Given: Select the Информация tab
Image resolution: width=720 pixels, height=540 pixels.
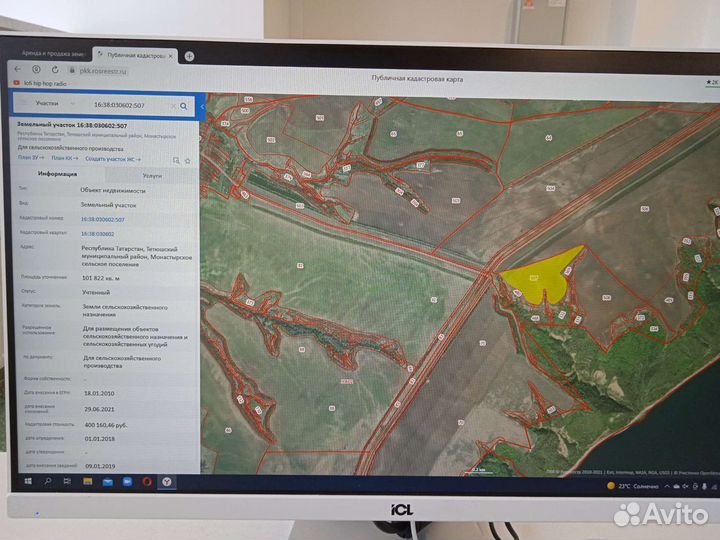Looking at the screenshot, I should [58, 173].
